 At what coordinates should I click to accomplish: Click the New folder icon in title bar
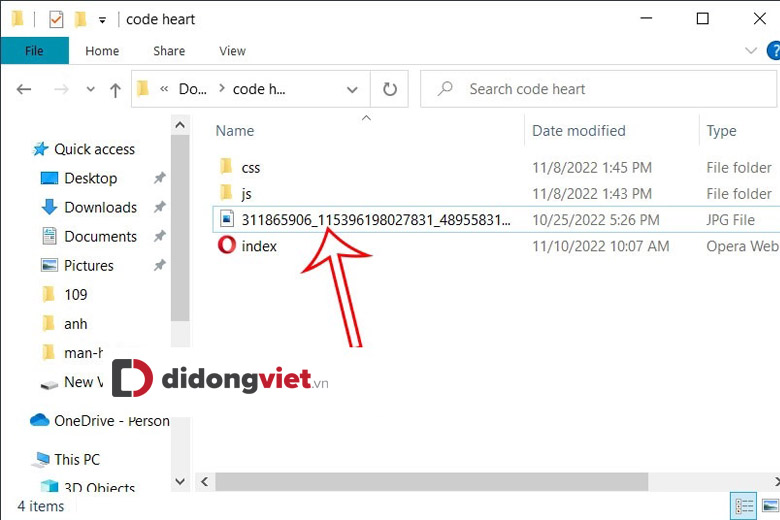(80, 19)
